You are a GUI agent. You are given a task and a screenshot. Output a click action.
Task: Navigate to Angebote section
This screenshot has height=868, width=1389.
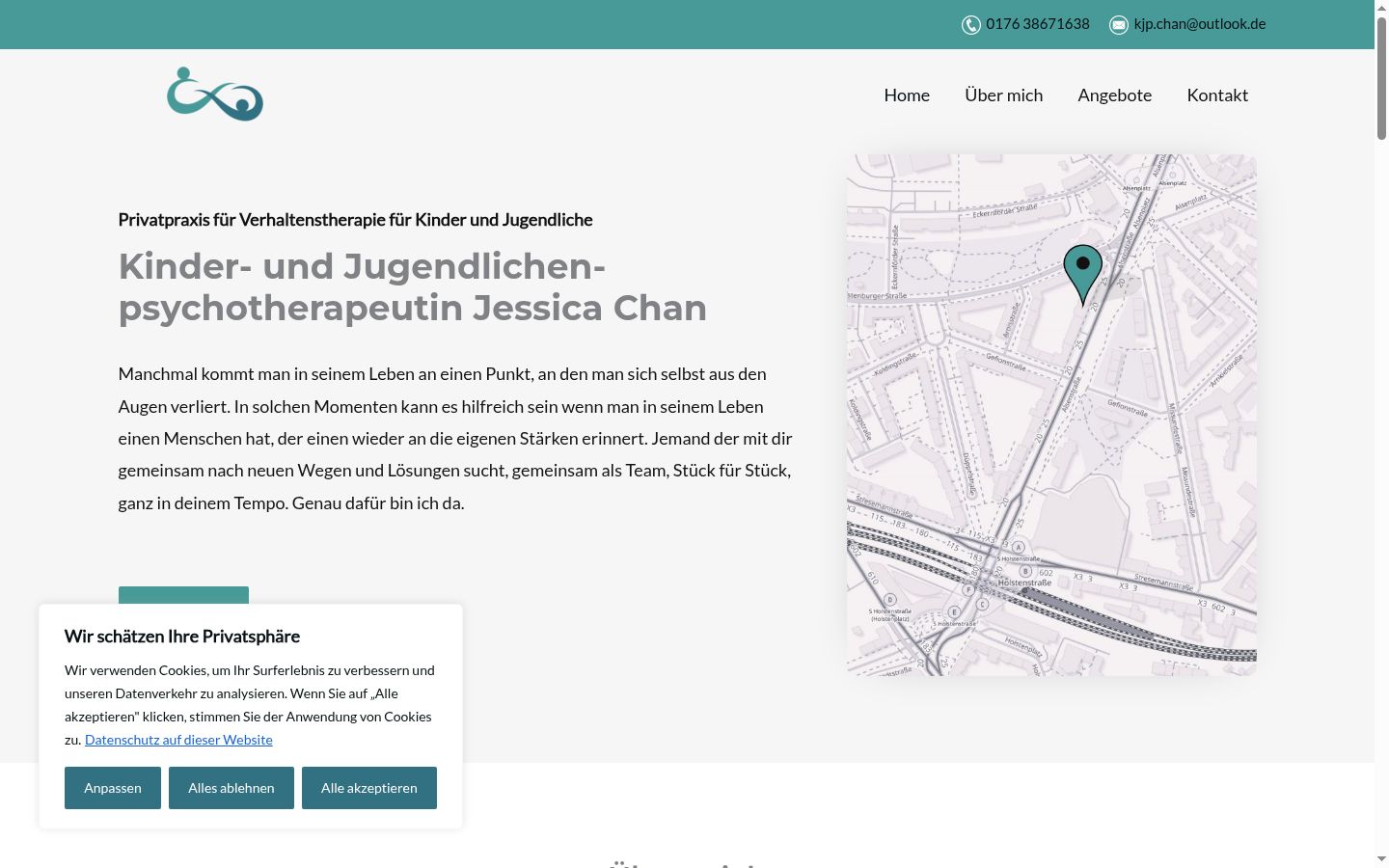[1115, 95]
